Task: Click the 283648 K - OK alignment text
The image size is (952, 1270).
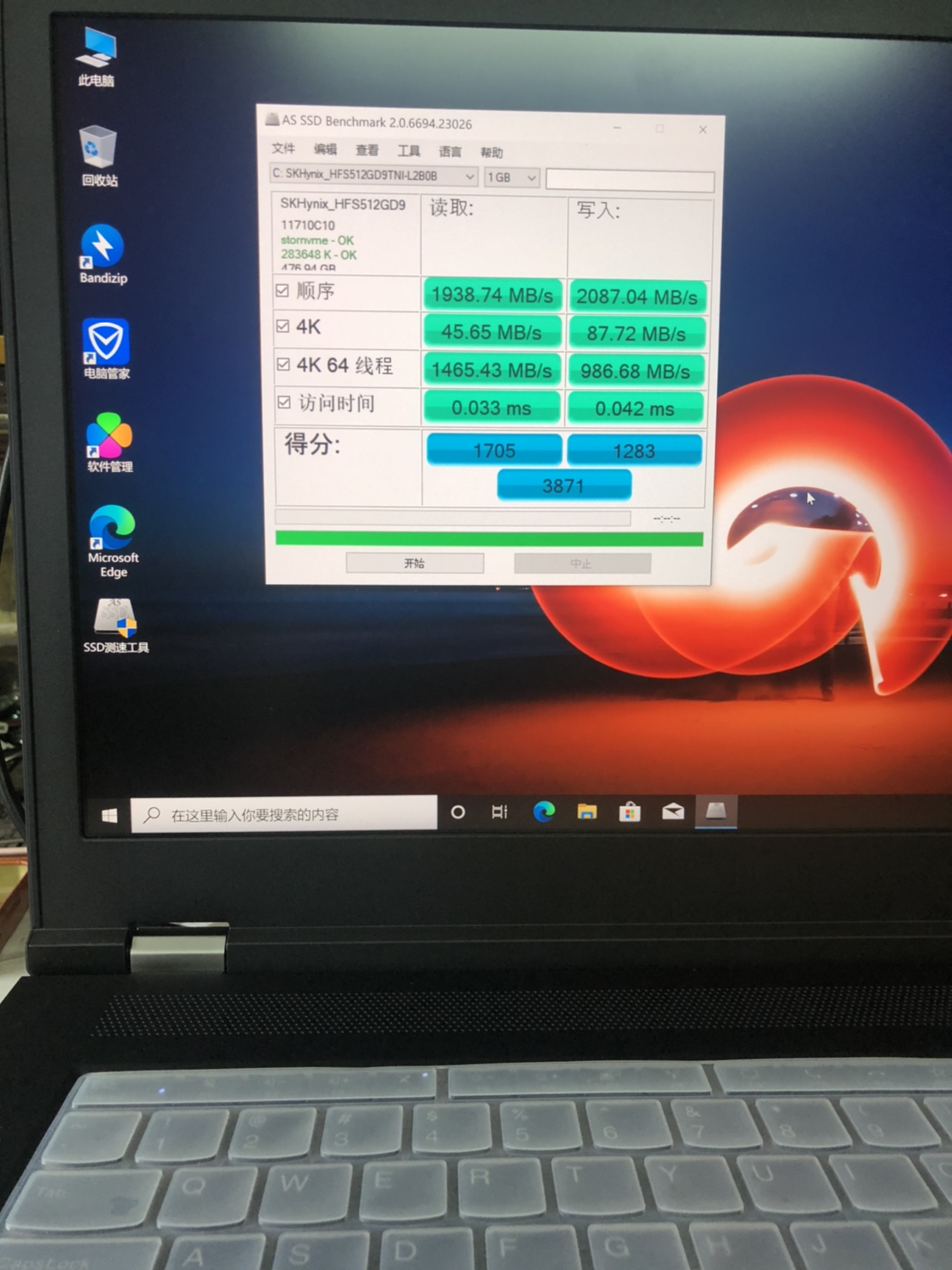Action: [319, 255]
